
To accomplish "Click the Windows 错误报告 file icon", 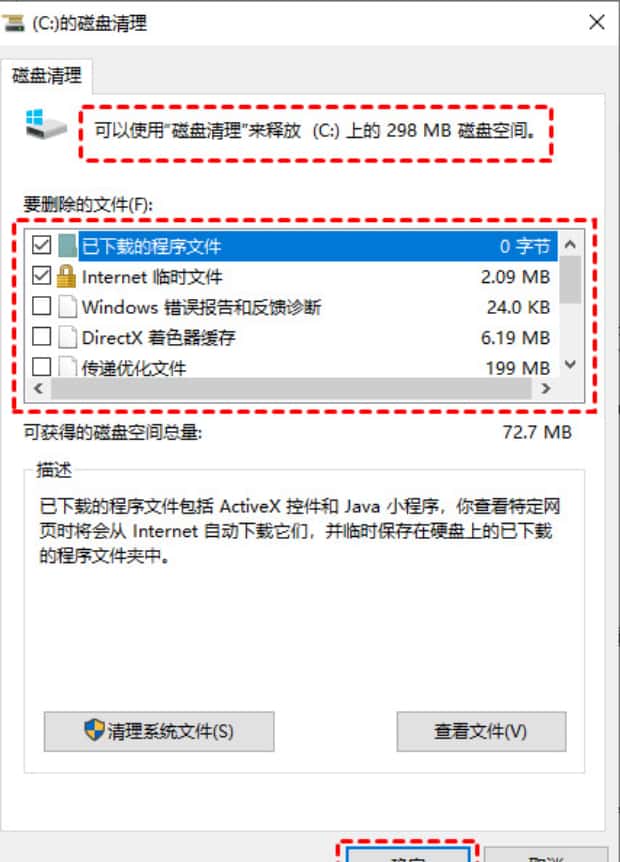I will (68, 307).
